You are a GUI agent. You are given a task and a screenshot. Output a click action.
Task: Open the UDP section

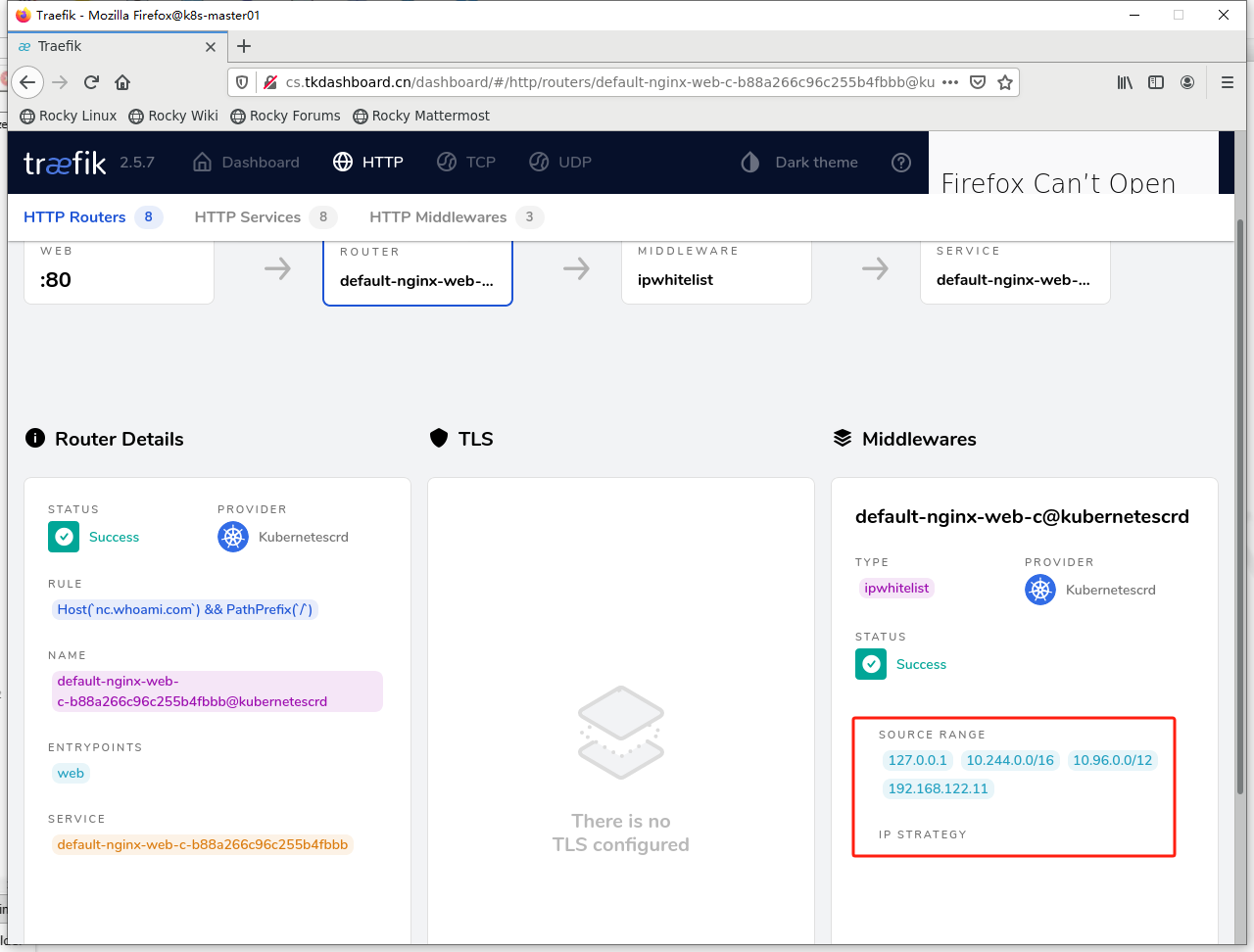560,163
